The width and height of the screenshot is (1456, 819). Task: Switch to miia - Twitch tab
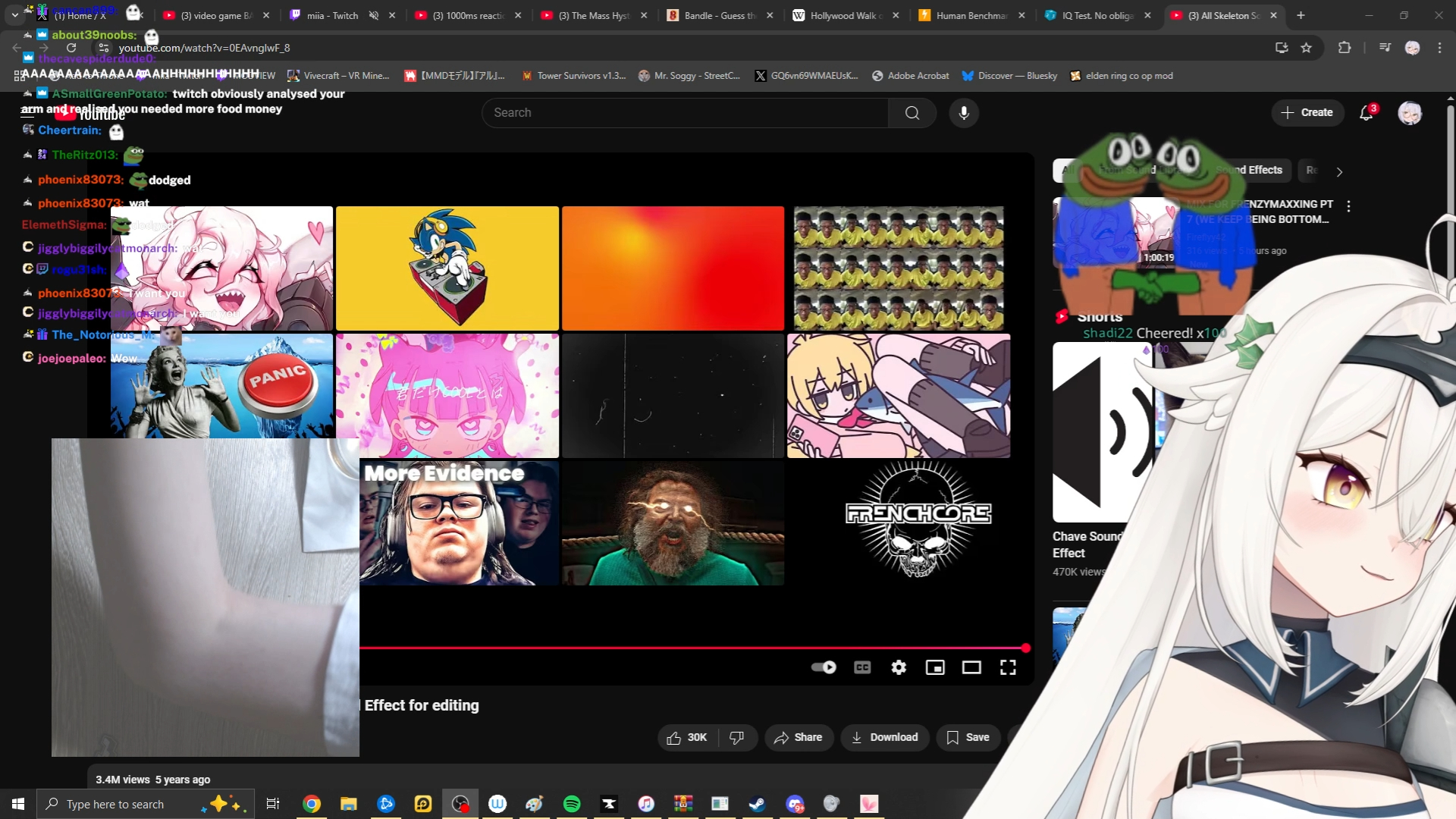pos(332,15)
